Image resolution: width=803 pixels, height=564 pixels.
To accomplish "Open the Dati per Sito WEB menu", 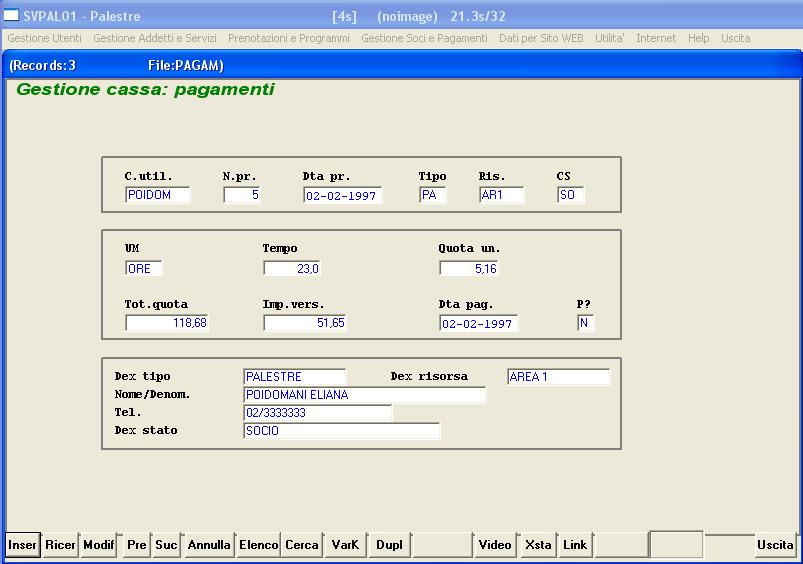I will click(x=541, y=38).
